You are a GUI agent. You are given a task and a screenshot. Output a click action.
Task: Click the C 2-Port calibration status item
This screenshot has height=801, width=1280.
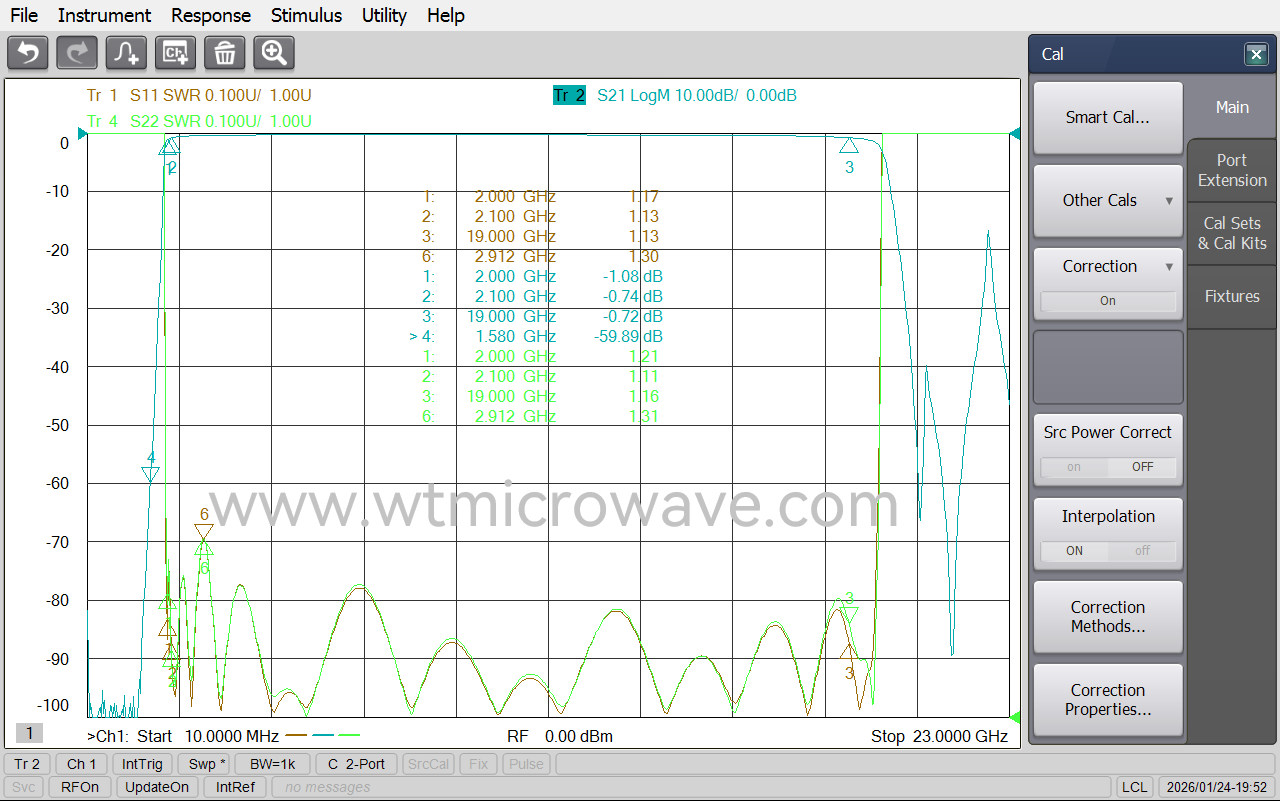point(356,763)
